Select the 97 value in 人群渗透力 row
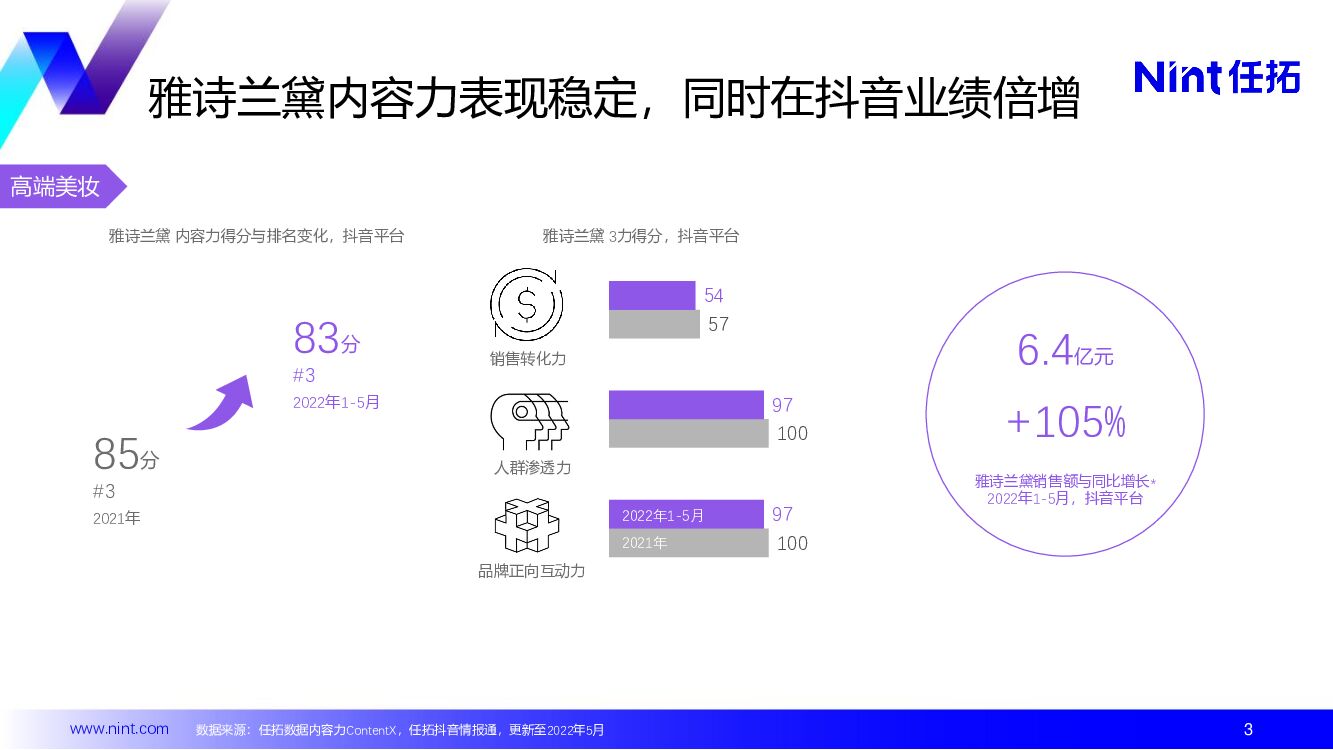 (782, 405)
